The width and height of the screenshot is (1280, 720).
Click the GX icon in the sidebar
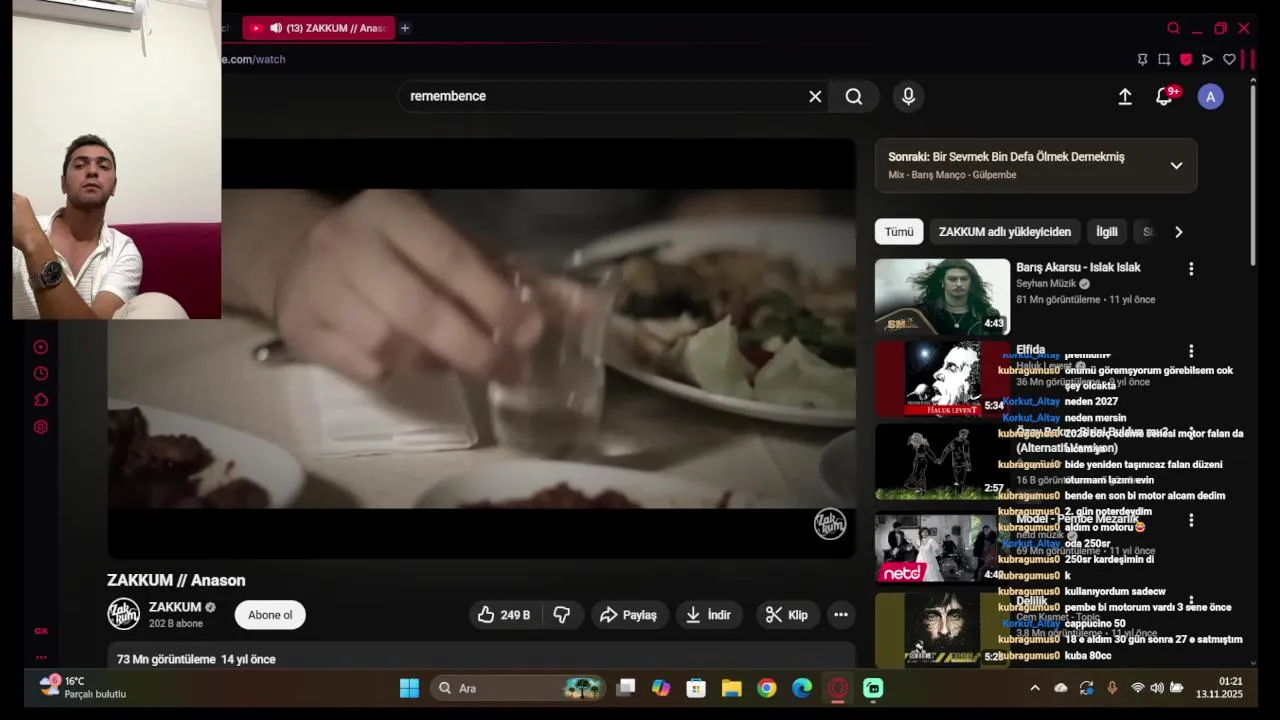point(41,631)
